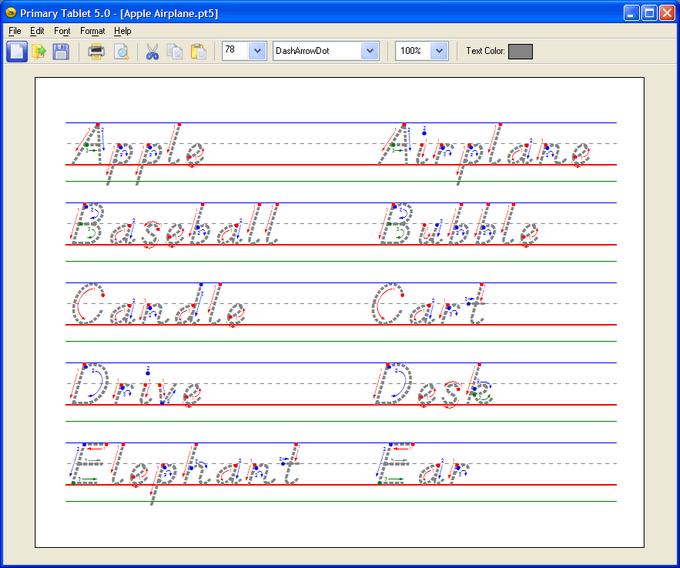Open the Edit menu

(x=37, y=31)
